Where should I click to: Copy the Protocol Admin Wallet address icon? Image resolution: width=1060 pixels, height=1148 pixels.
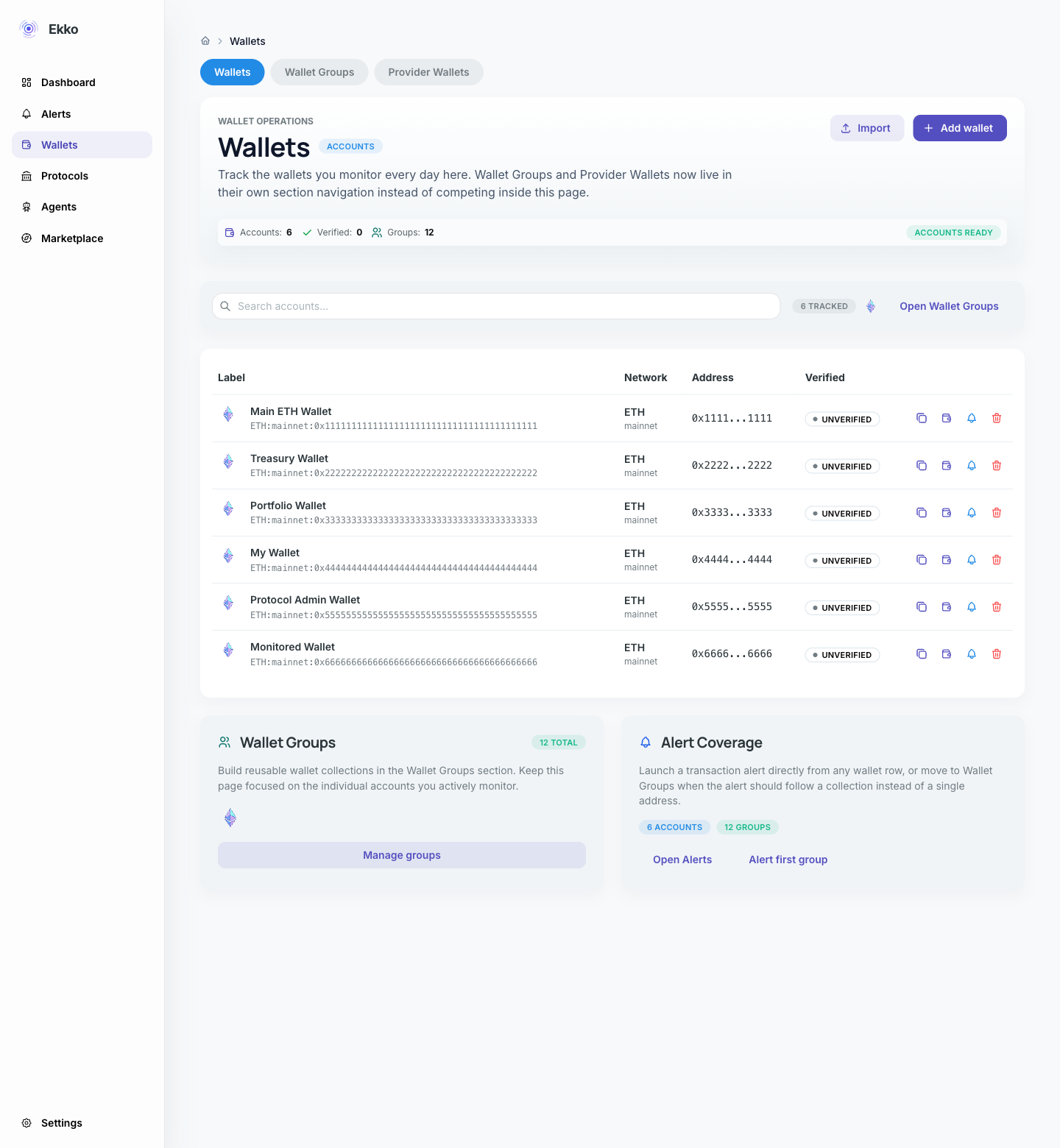tap(922, 606)
